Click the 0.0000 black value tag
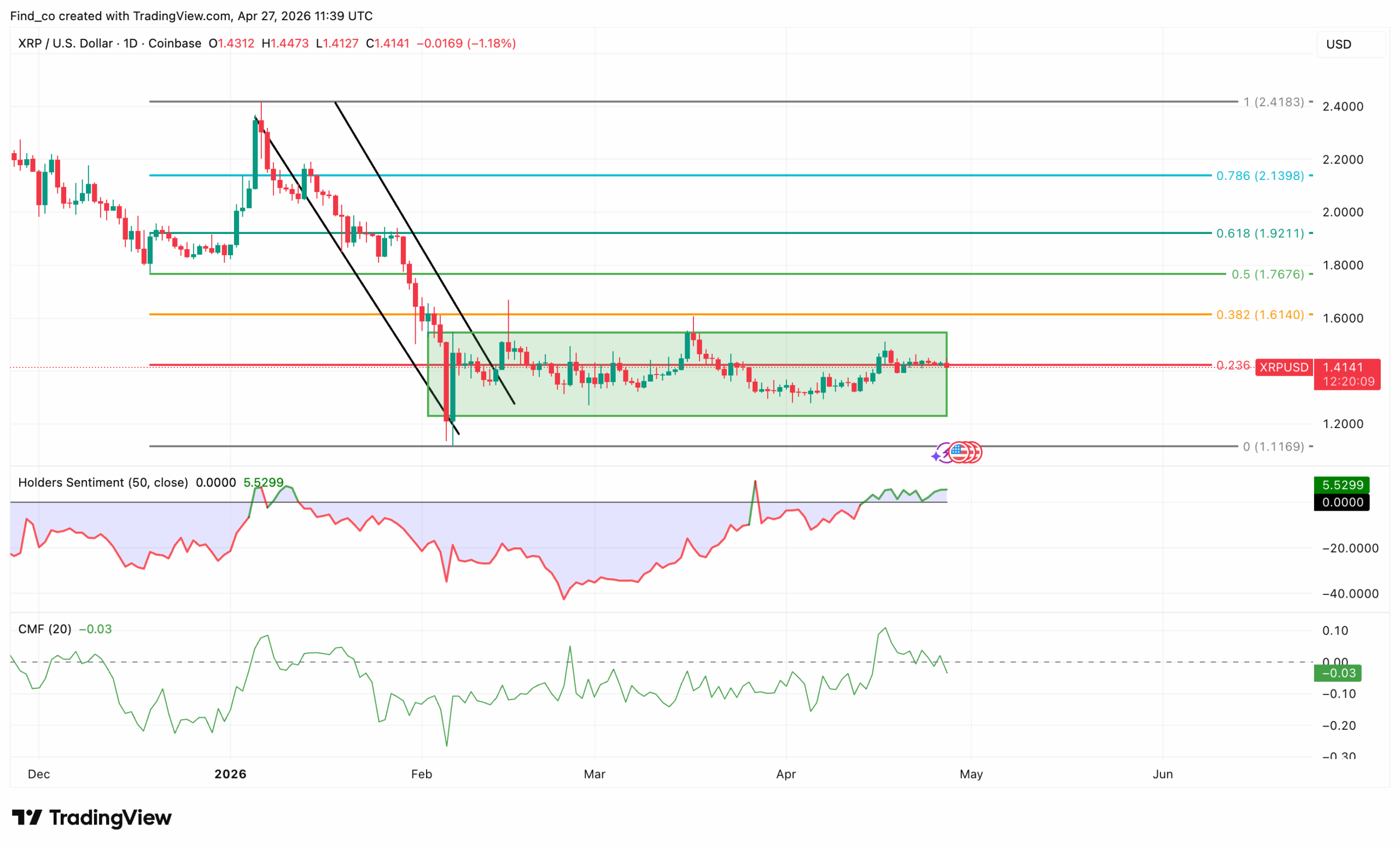The width and height of the screenshot is (1400, 848). tap(1341, 502)
